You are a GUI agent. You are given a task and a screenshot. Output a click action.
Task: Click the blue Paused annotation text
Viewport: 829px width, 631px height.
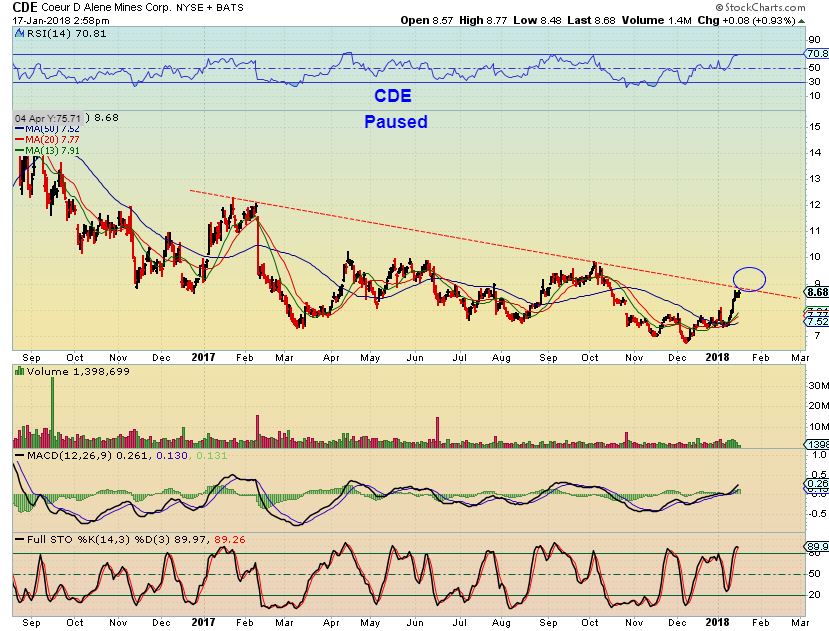(395, 122)
